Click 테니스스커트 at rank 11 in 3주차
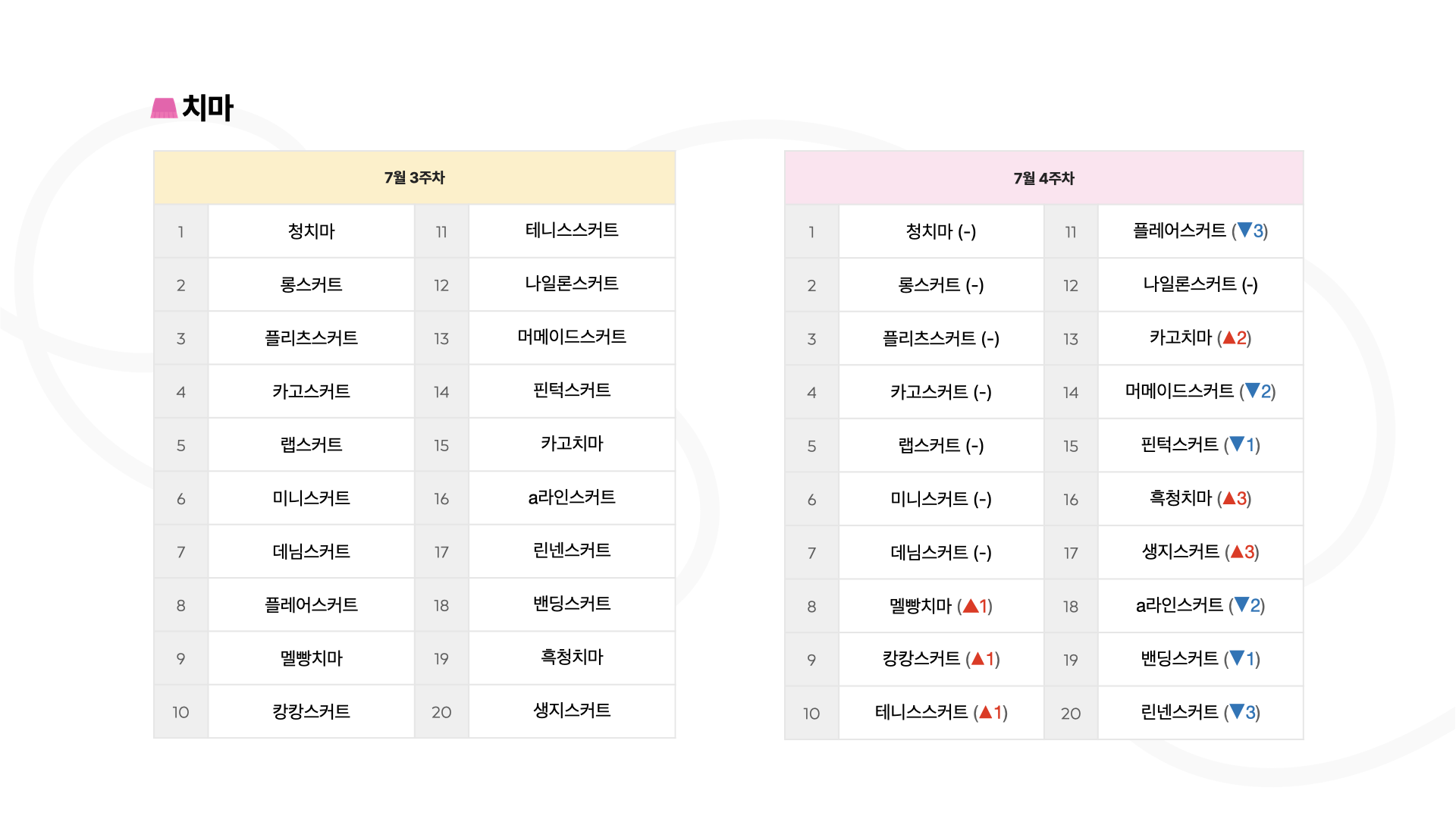Image resolution: width=1456 pixels, height=819 pixels. 572,230
